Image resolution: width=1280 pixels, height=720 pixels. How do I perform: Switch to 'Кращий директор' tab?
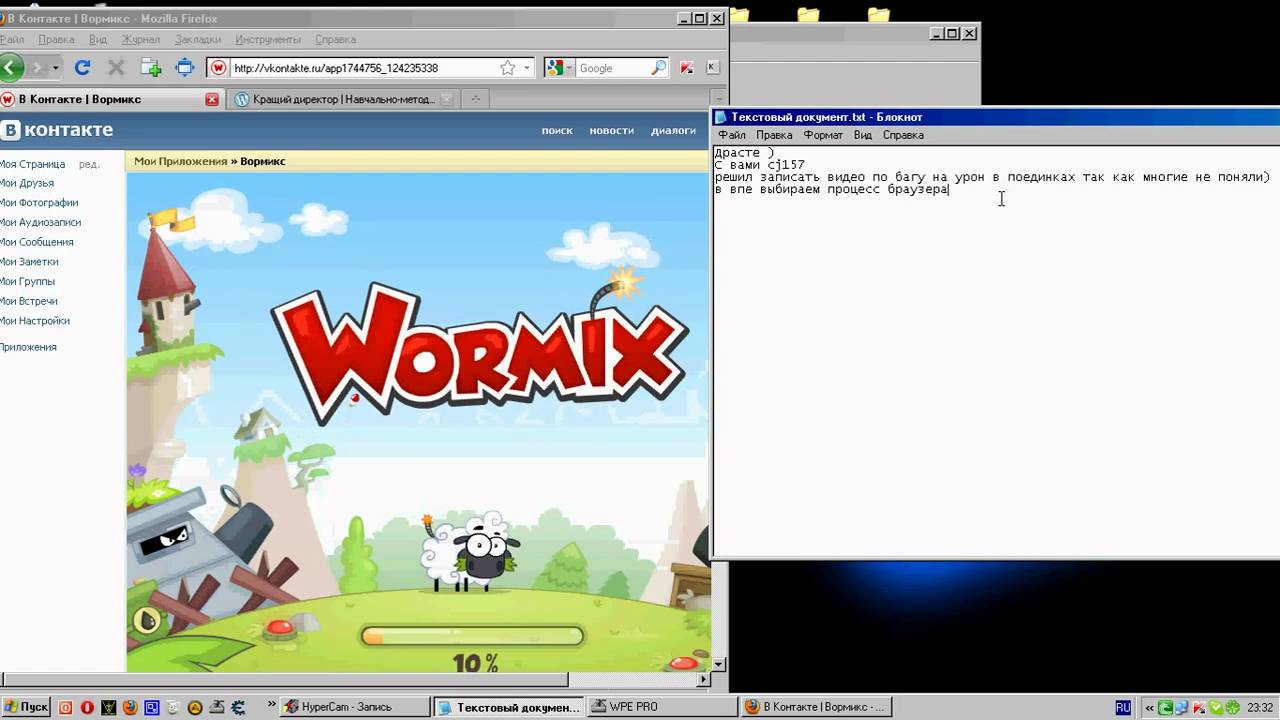(343, 99)
